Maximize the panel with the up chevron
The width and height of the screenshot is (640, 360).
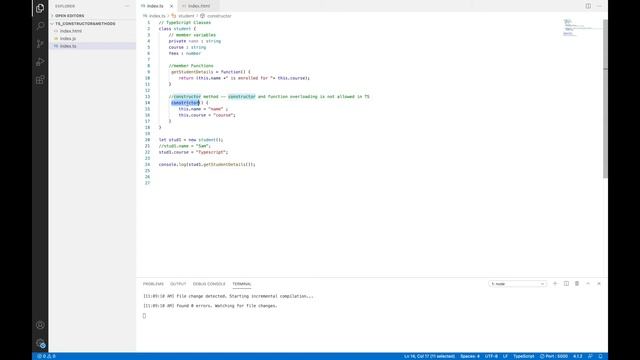coord(588,284)
